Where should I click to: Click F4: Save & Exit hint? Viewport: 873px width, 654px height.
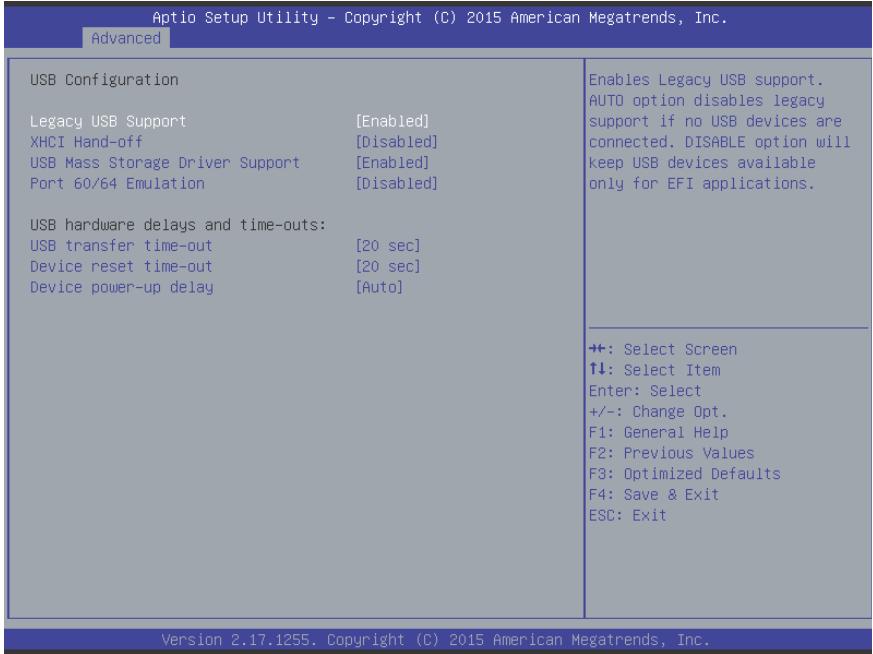654,494
